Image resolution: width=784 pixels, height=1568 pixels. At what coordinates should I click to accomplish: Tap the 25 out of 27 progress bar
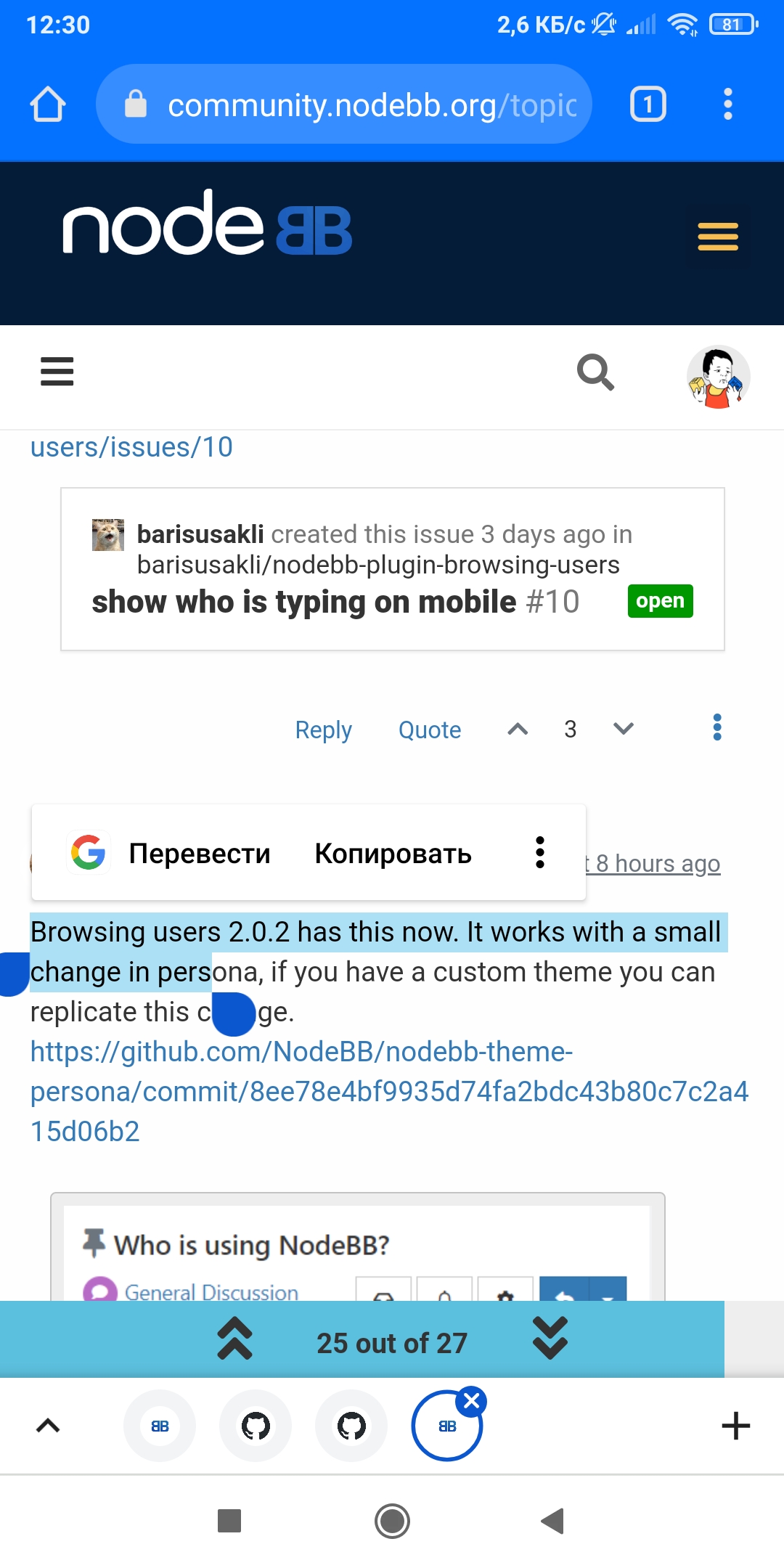[392, 1342]
